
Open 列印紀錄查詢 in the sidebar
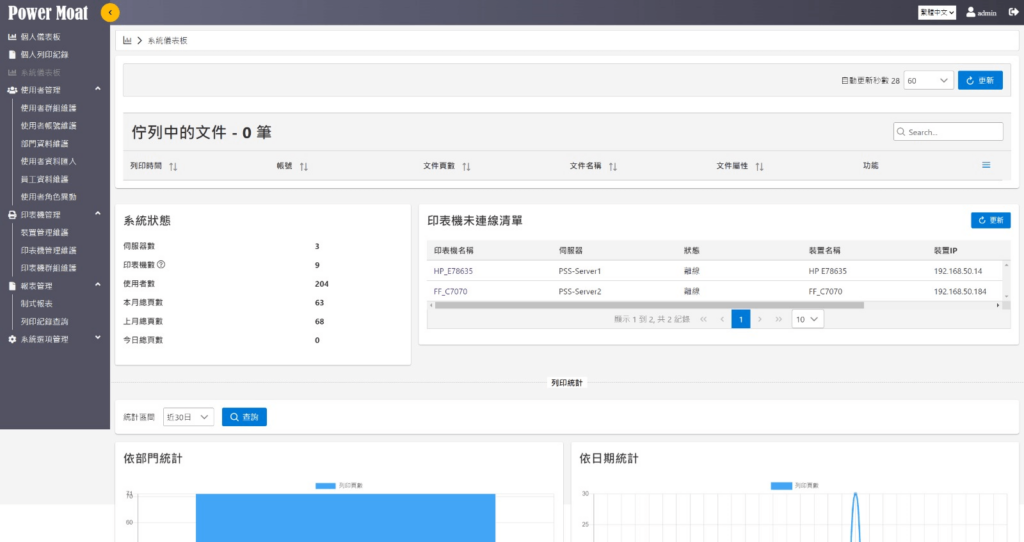(44, 322)
